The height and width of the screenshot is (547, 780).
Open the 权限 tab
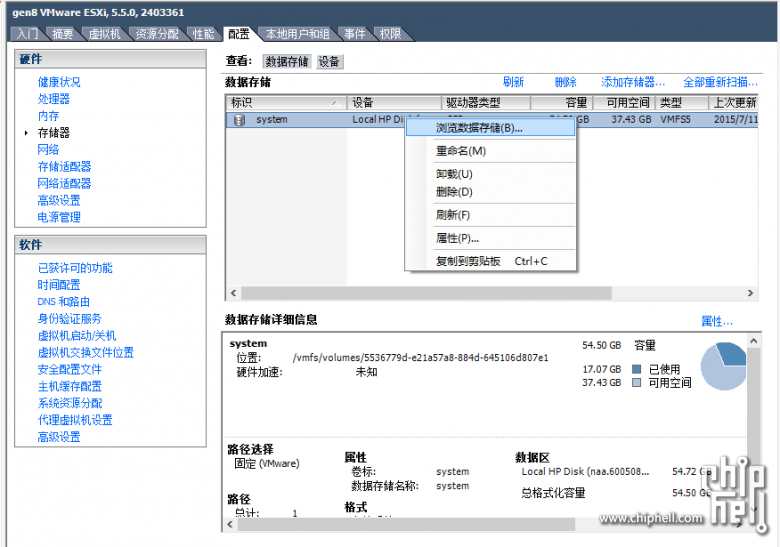coord(390,34)
